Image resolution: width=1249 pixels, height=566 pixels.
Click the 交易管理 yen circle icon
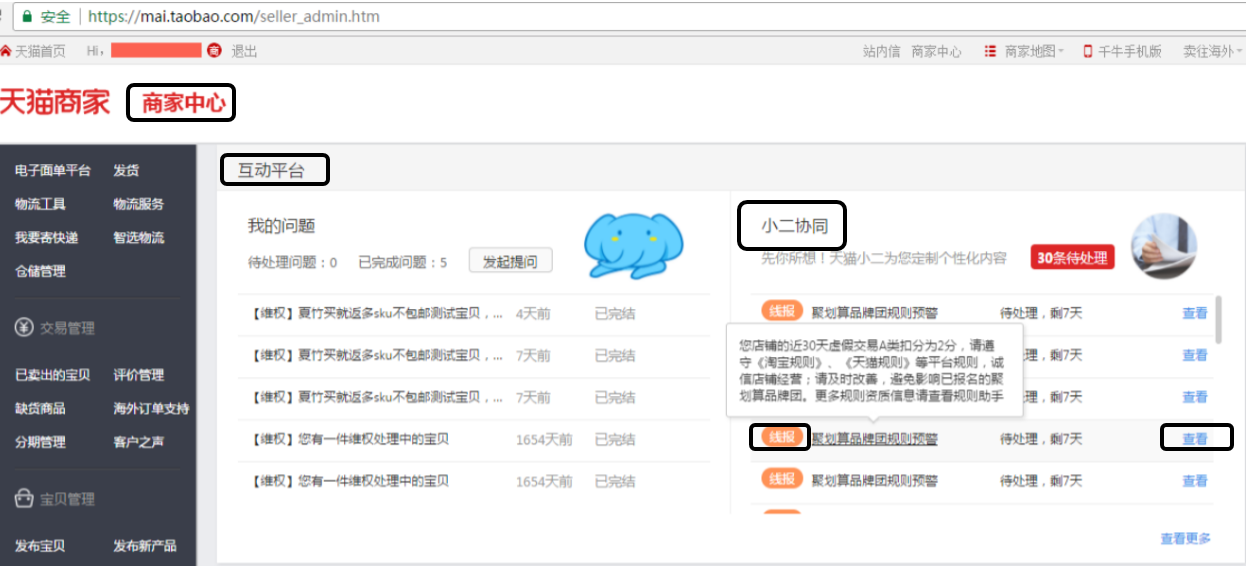click(x=24, y=328)
